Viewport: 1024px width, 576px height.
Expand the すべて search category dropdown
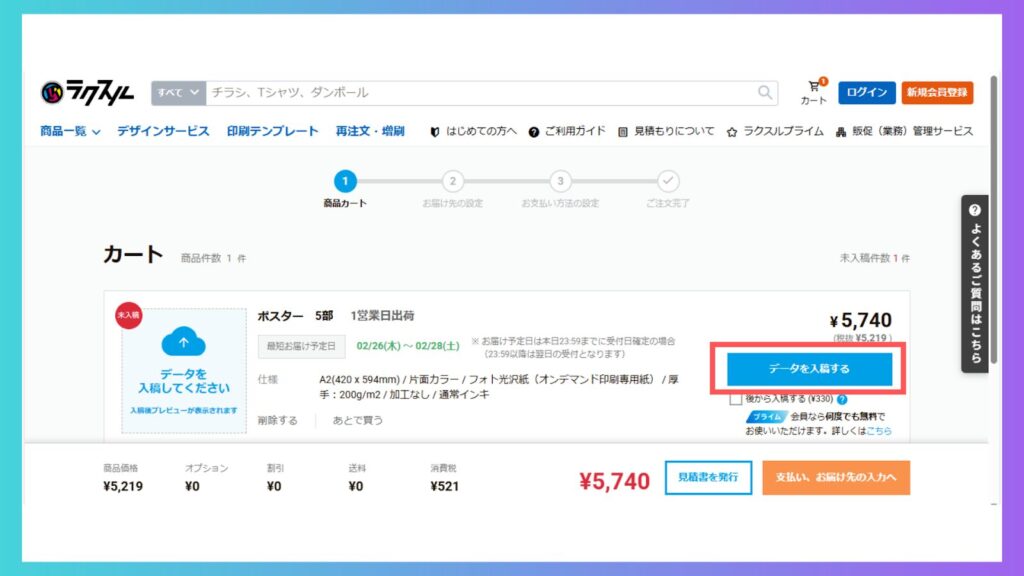coord(178,93)
